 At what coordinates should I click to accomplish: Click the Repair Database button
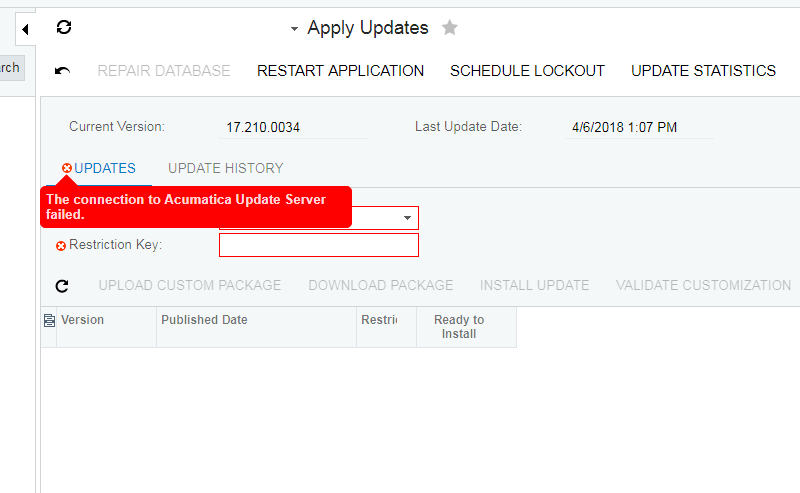pos(164,70)
